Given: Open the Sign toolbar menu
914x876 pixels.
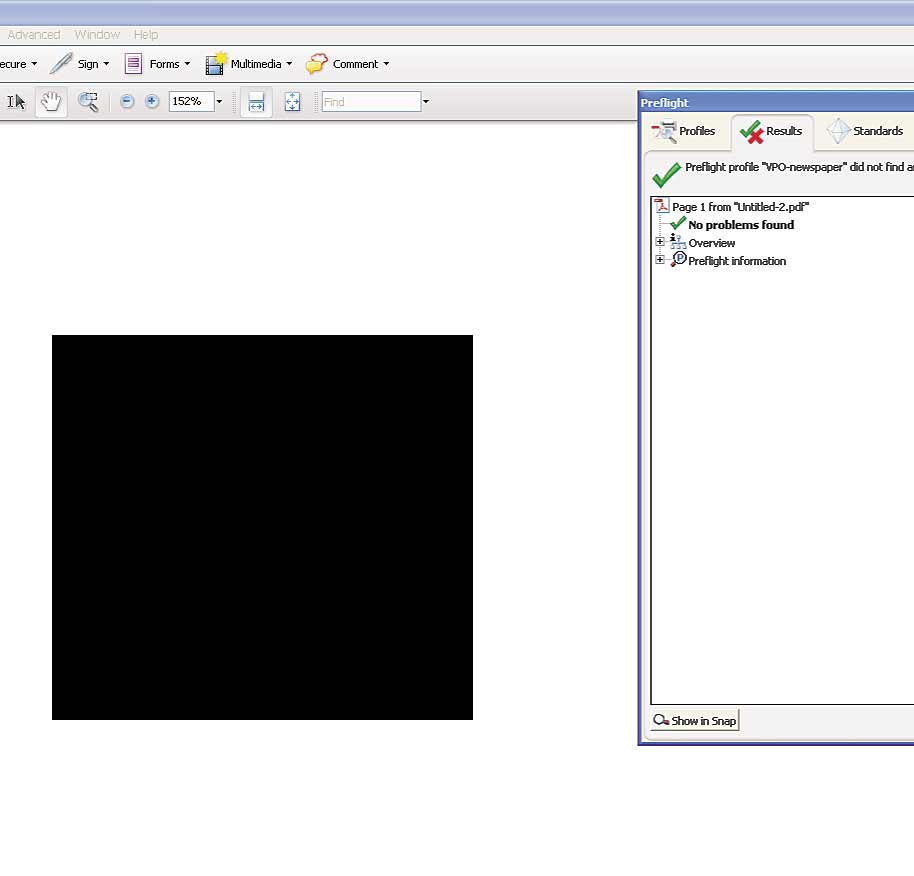Looking at the screenshot, I should tap(80, 64).
